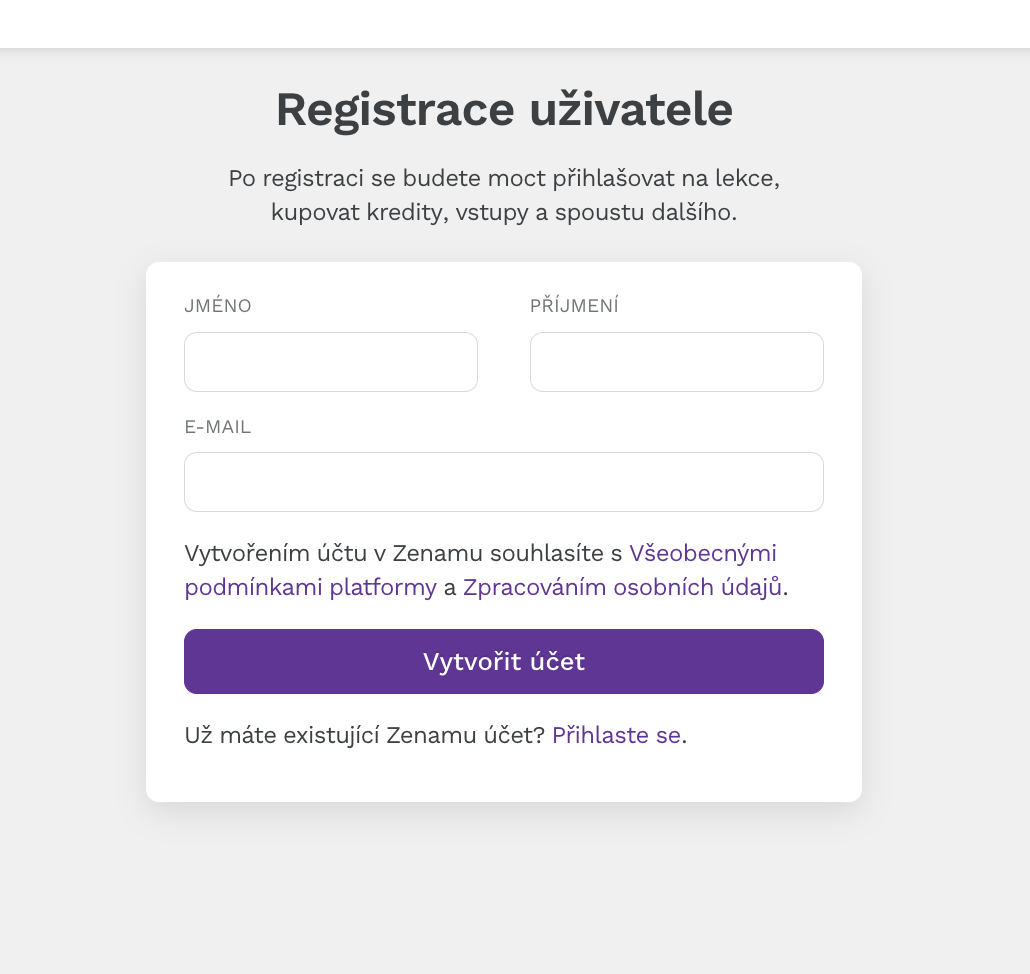Click the kupovat kredity subtitle line
Screen dimensions: 1030x974
point(504,212)
